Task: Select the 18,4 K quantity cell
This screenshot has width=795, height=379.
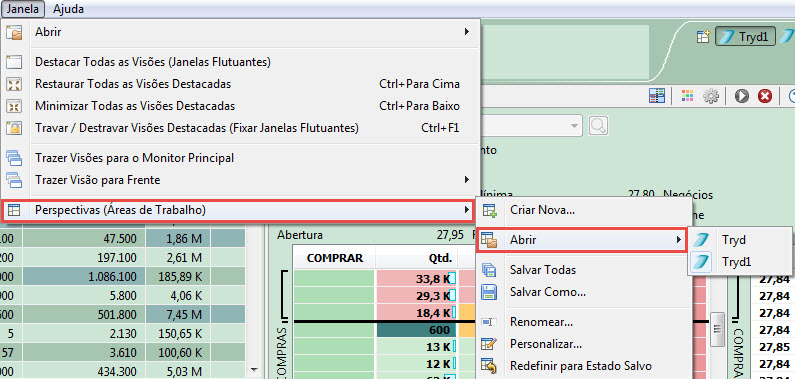Action: pyautogui.click(x=416, y=313)
